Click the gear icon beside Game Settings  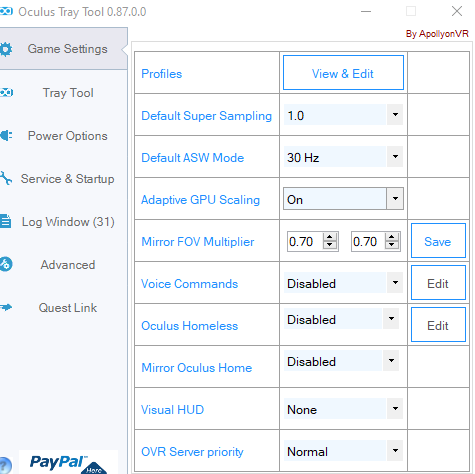[6, 49]
